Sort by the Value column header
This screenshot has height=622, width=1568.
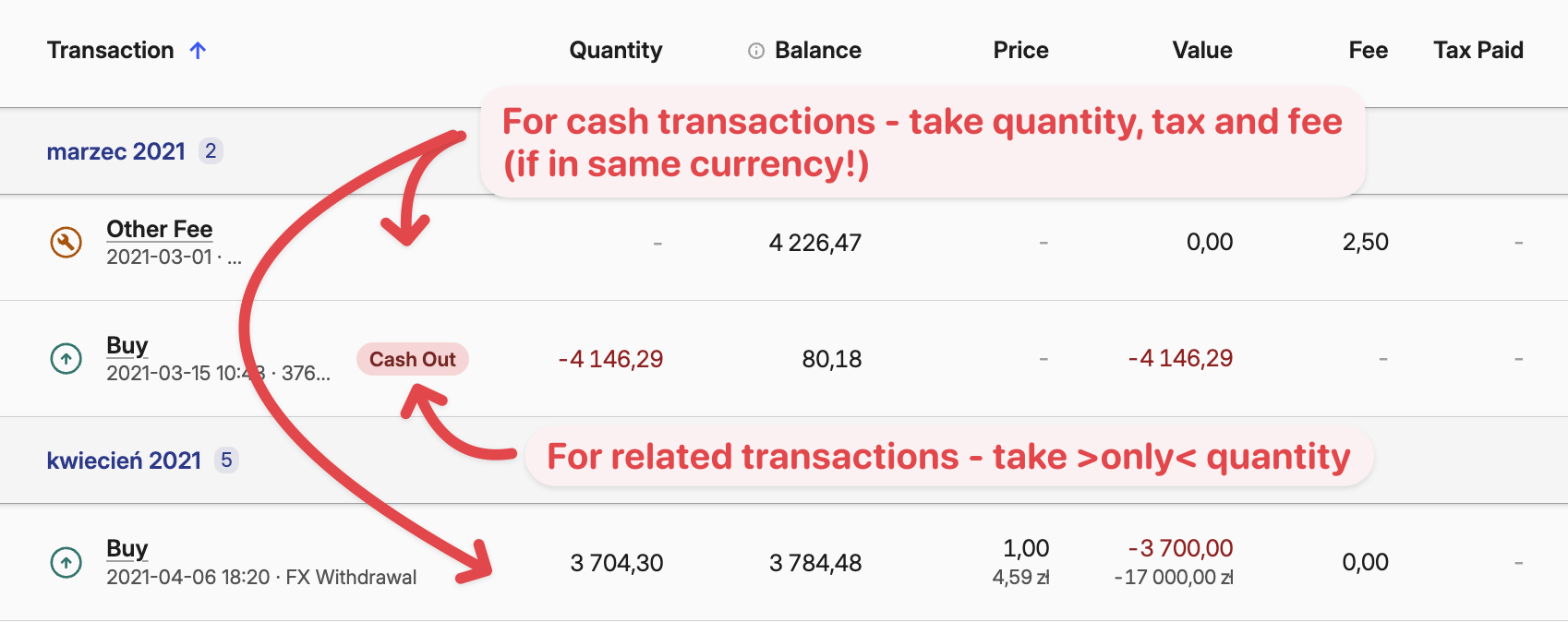(x=1202, y=51)
